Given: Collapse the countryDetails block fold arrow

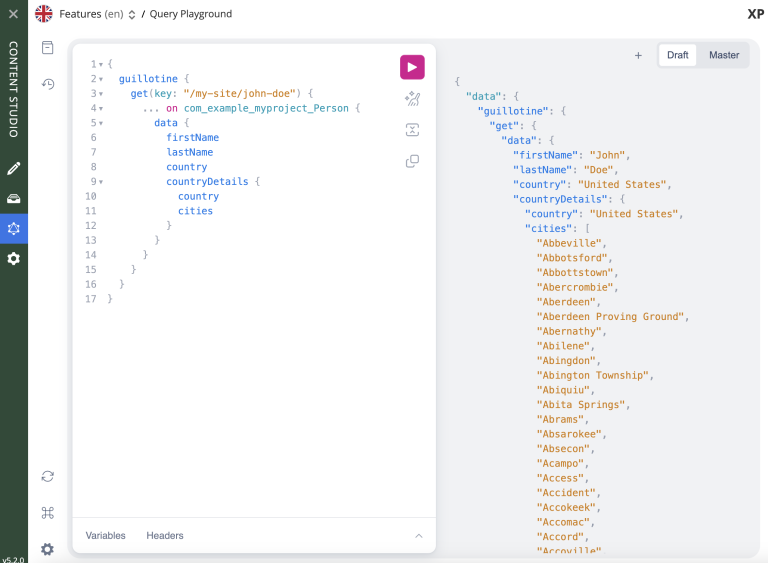Looking at the screenshot, I should [x=102, y=182].
